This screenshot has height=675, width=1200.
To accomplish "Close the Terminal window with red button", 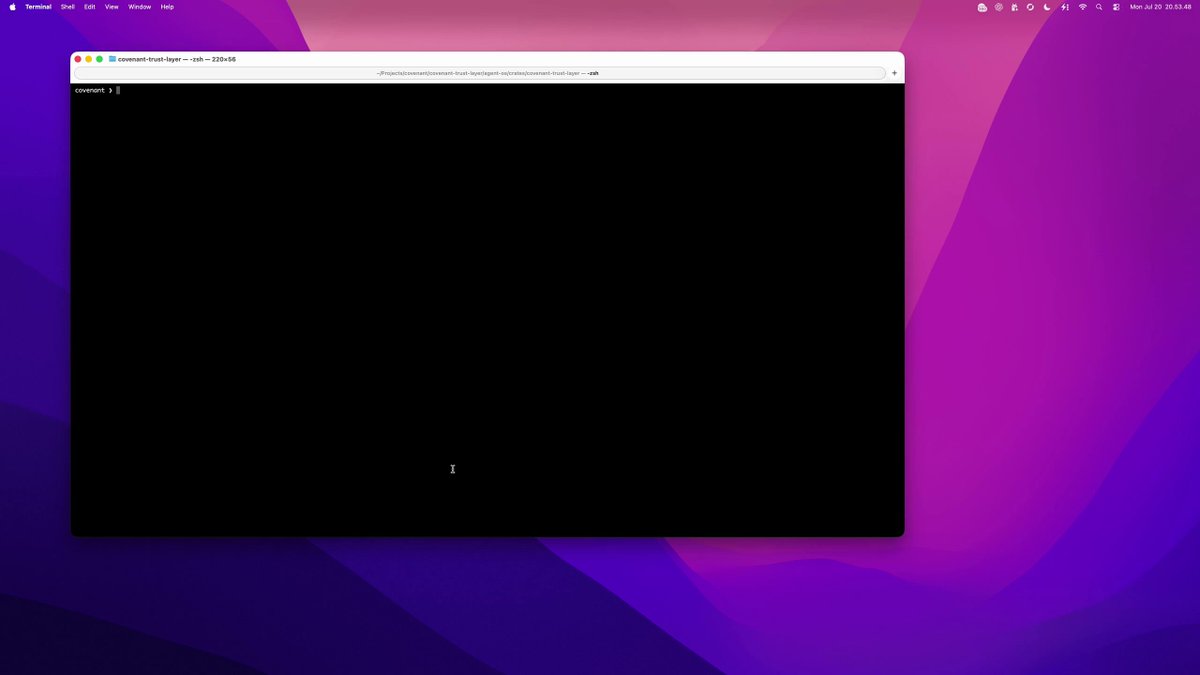I will pyautogui.click(x=78, y=59).
